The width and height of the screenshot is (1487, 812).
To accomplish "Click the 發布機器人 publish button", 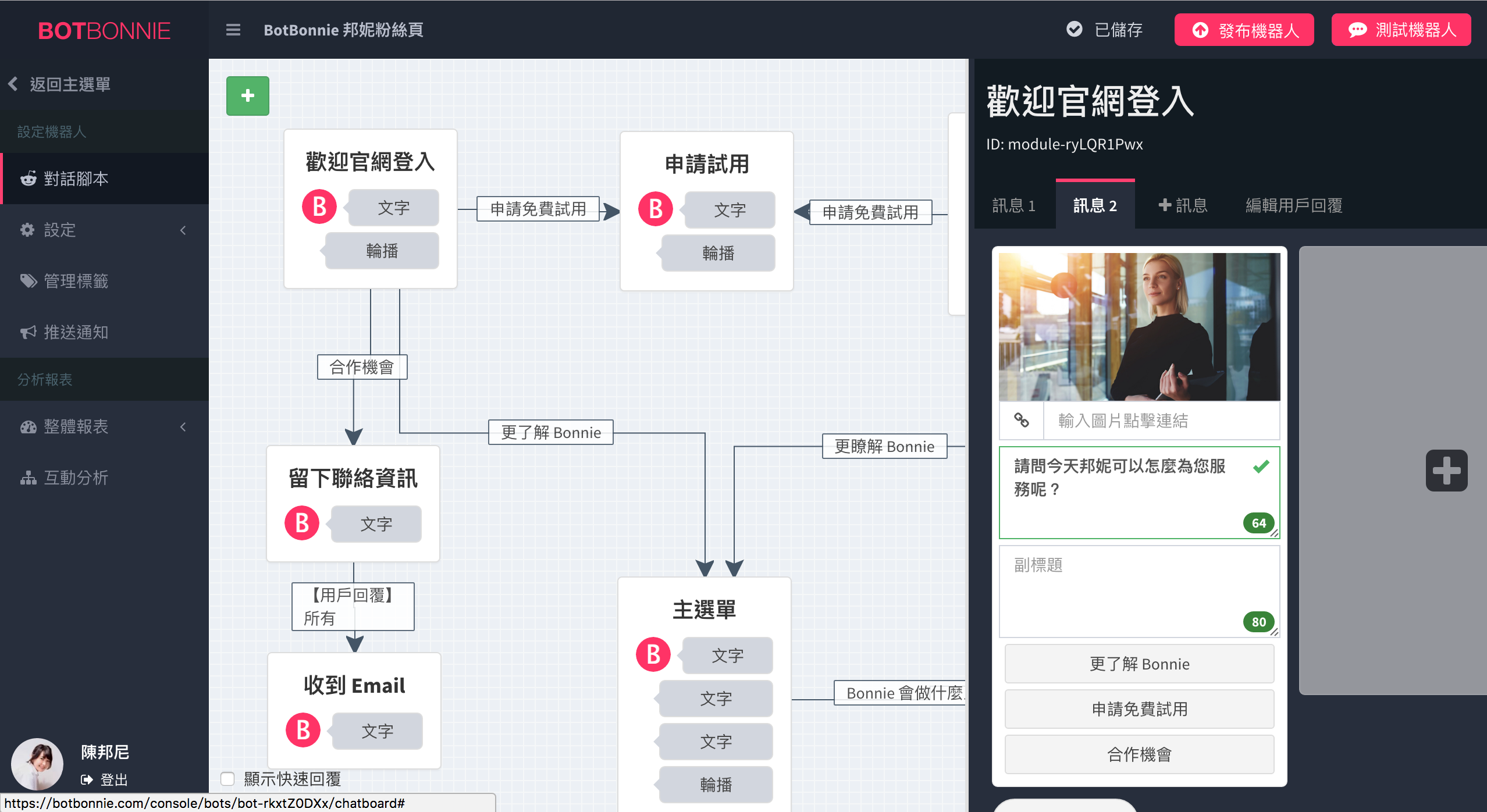I will click(x=1244, y=30).
